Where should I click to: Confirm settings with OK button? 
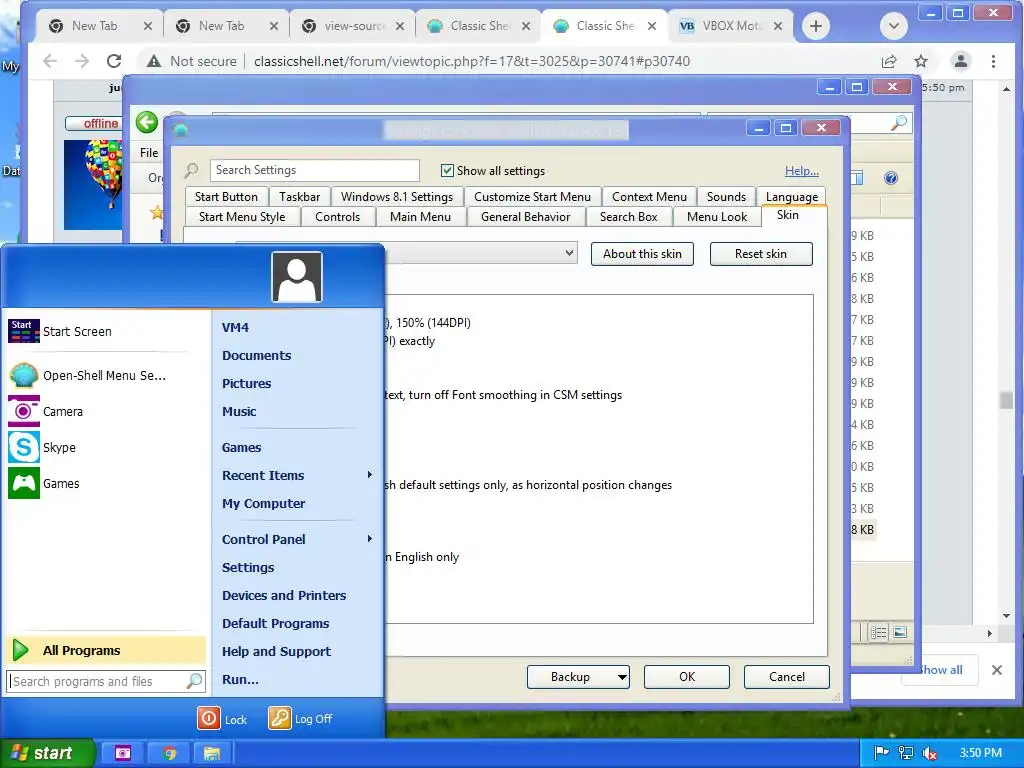(687, 677)
